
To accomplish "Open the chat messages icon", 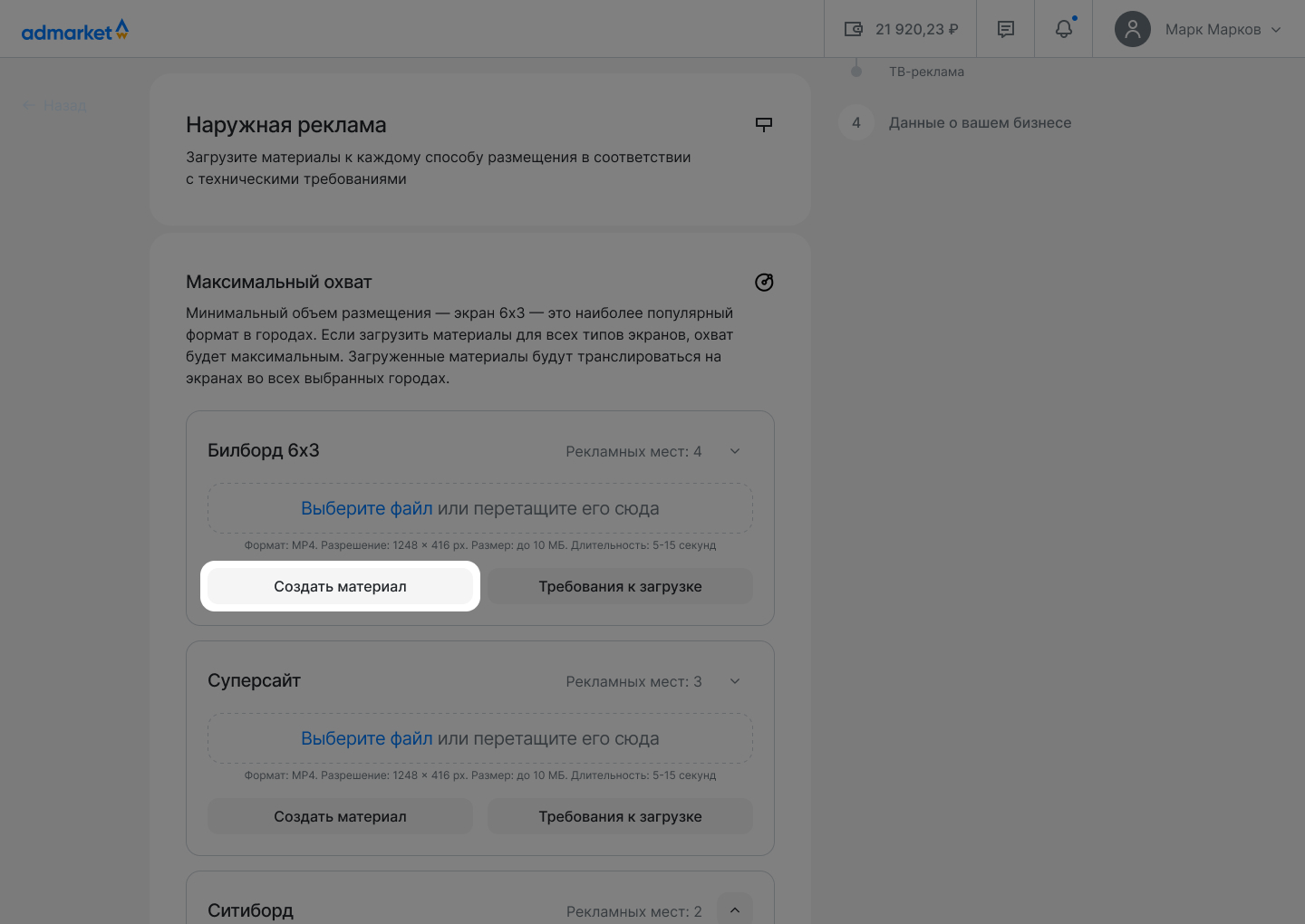I will pyautogui.click(x=1006, y=29).
